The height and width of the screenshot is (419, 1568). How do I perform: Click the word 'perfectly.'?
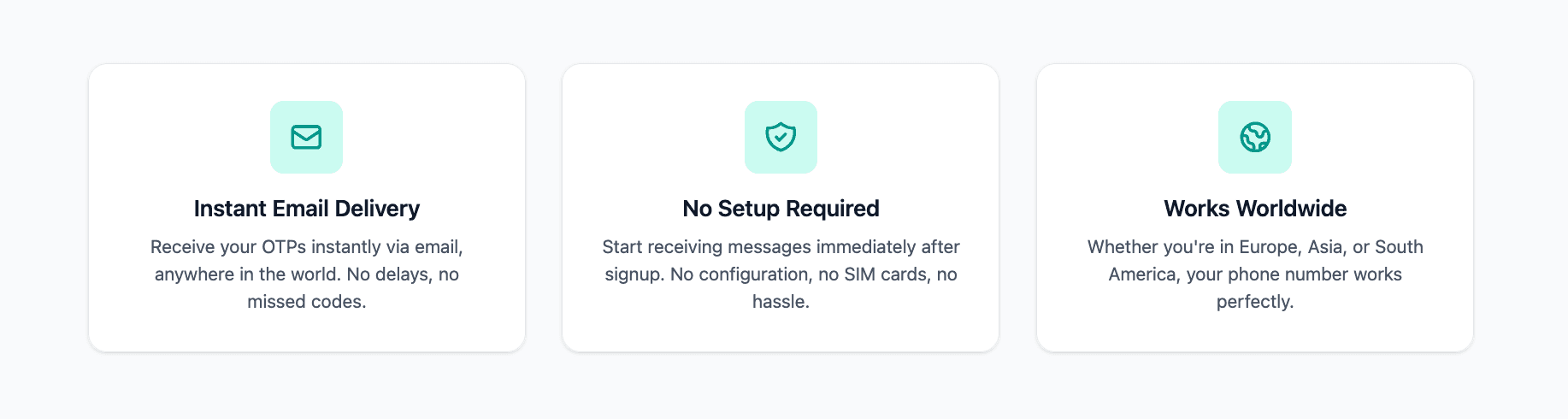(1254, 302)
